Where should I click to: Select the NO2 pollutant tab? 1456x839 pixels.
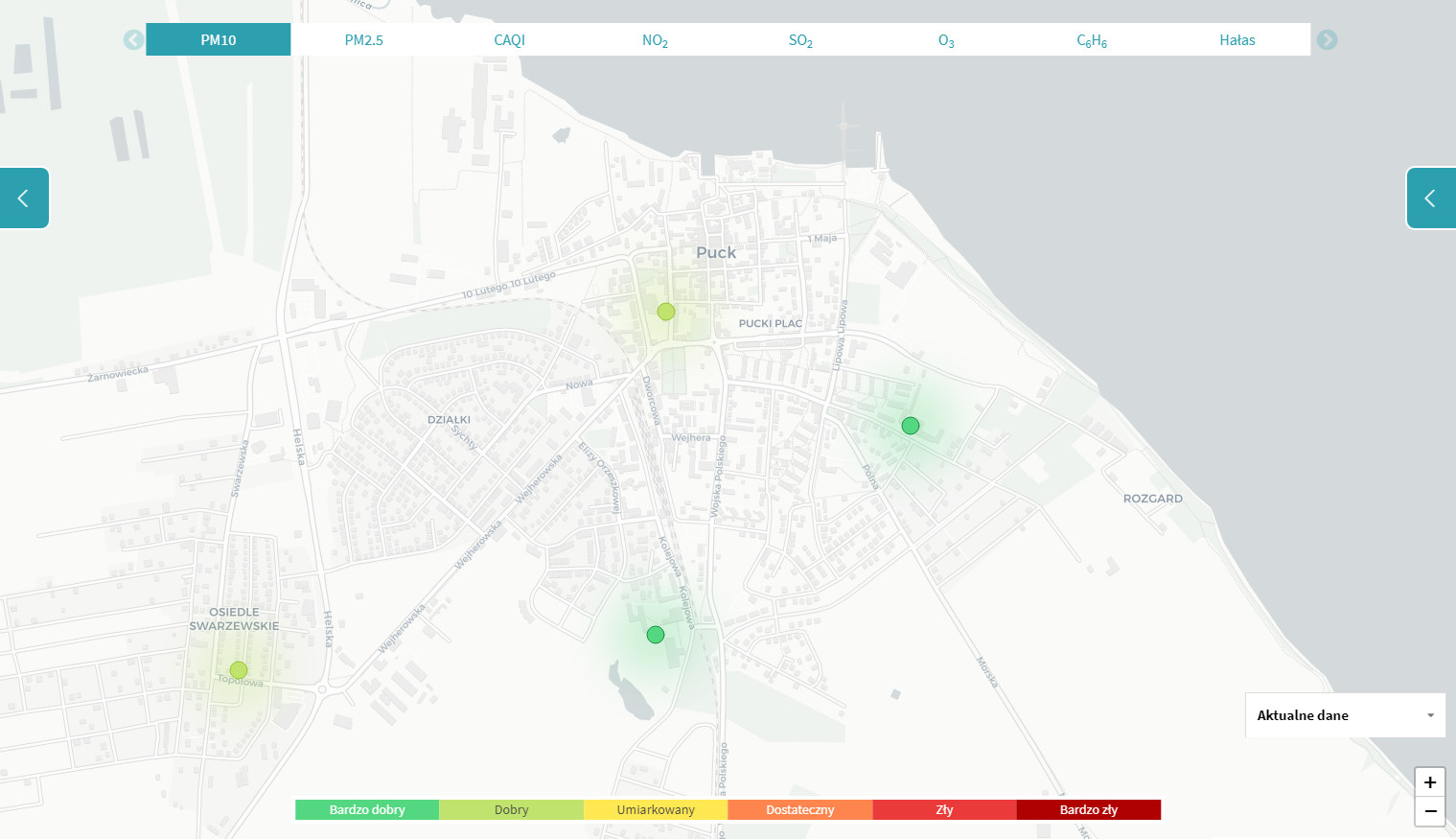[655, 40]
